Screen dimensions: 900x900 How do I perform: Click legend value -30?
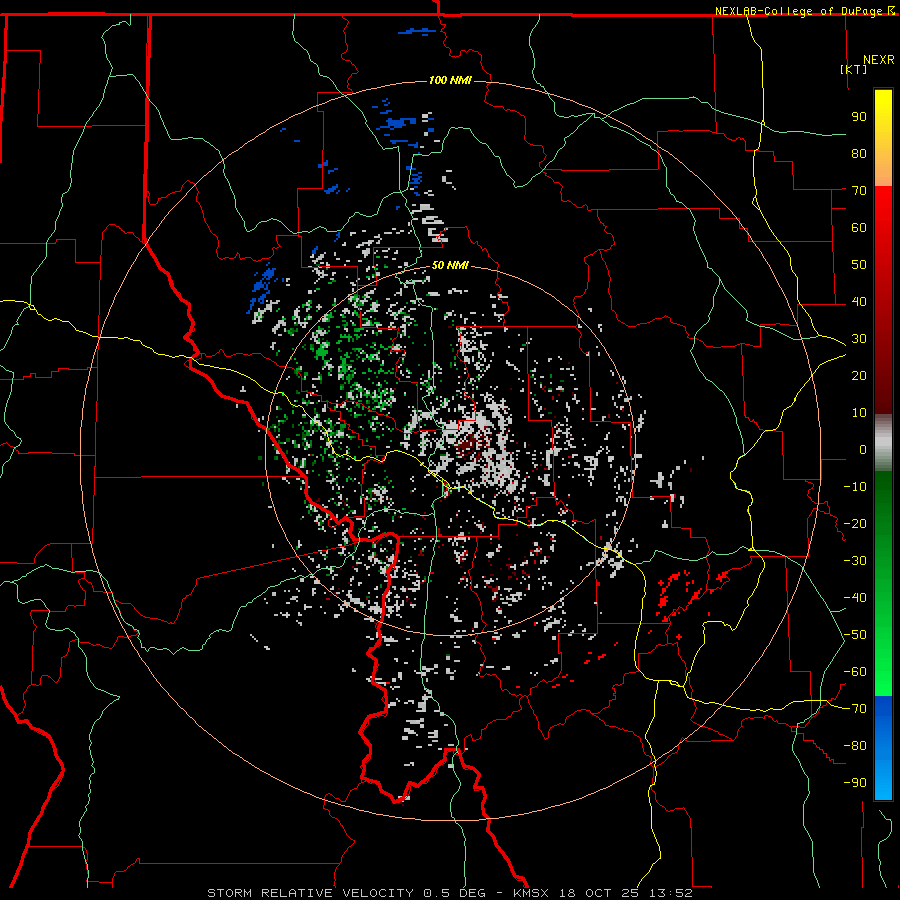[x=855, y=561]
